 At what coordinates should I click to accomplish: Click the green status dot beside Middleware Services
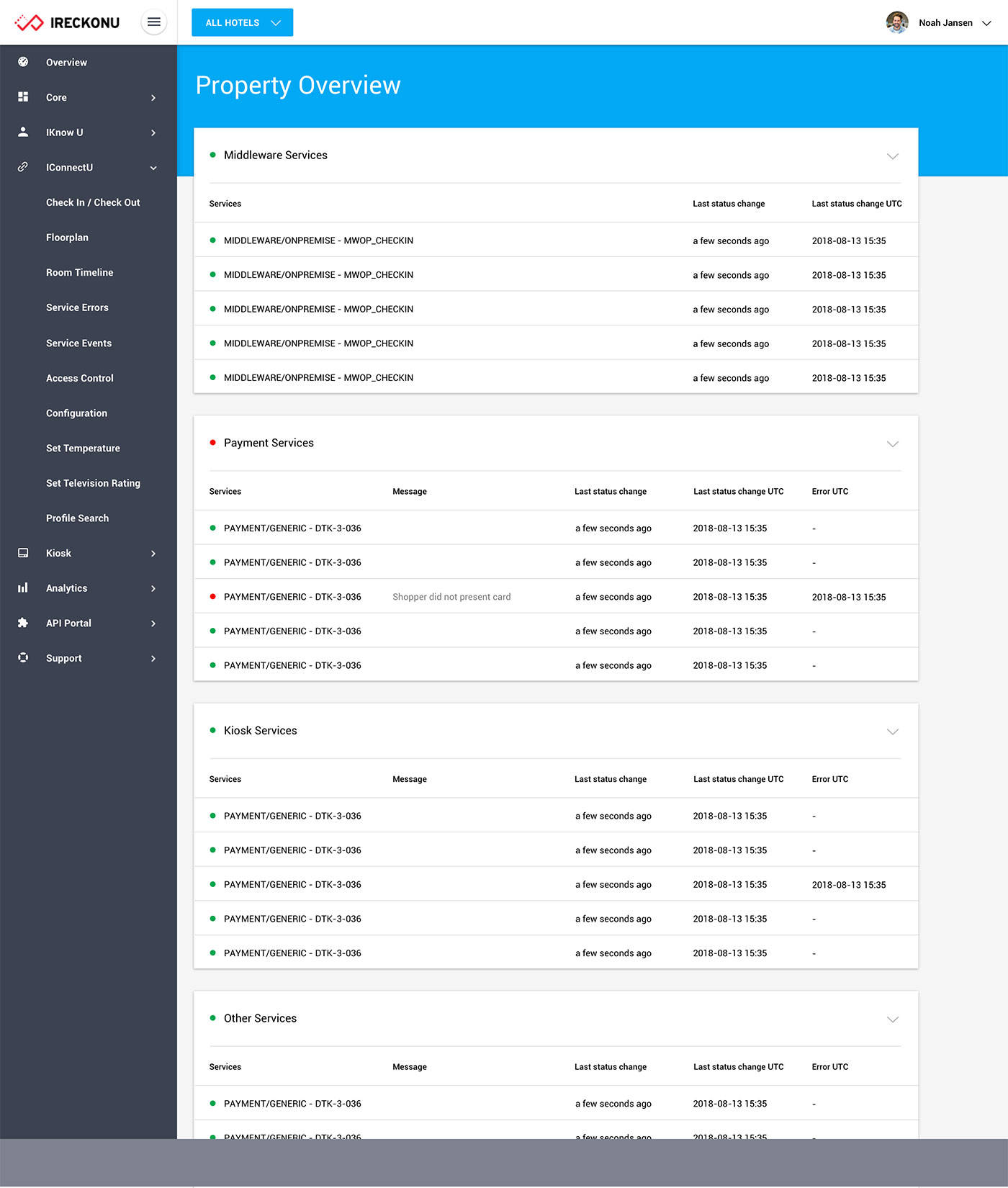pyautogui.click(x=212, y=155)
